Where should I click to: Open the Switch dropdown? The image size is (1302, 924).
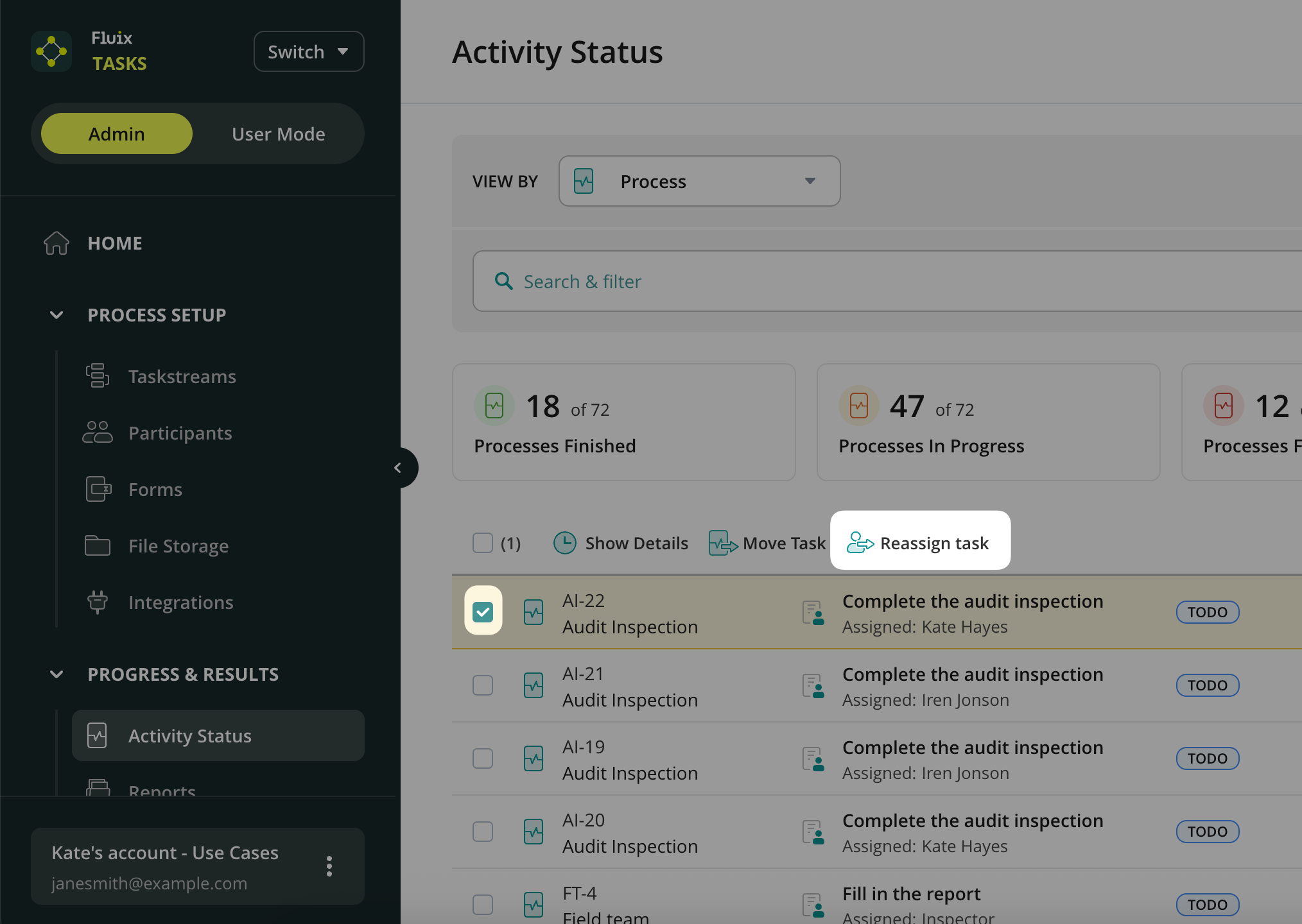click(x=309, y=51)
